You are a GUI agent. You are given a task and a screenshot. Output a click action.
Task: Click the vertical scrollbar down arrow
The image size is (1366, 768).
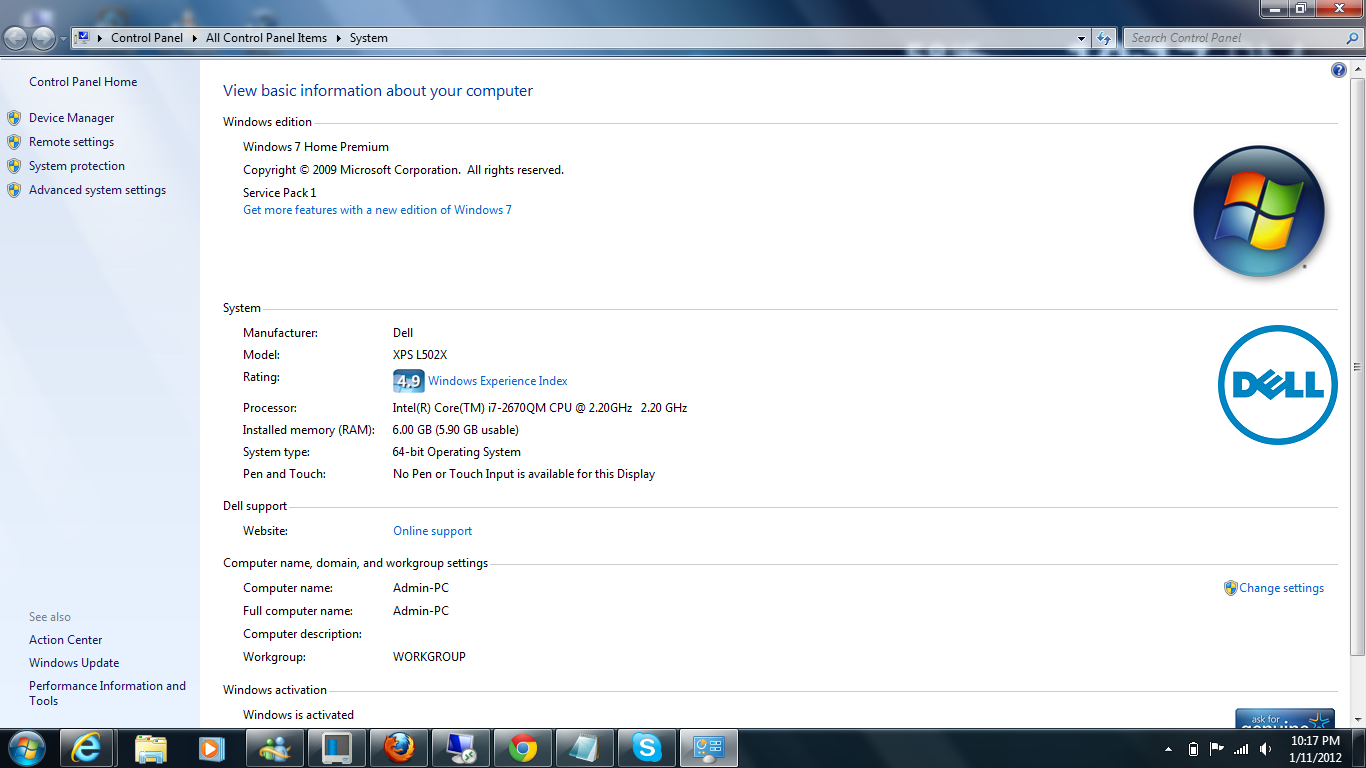point(1358,719)
